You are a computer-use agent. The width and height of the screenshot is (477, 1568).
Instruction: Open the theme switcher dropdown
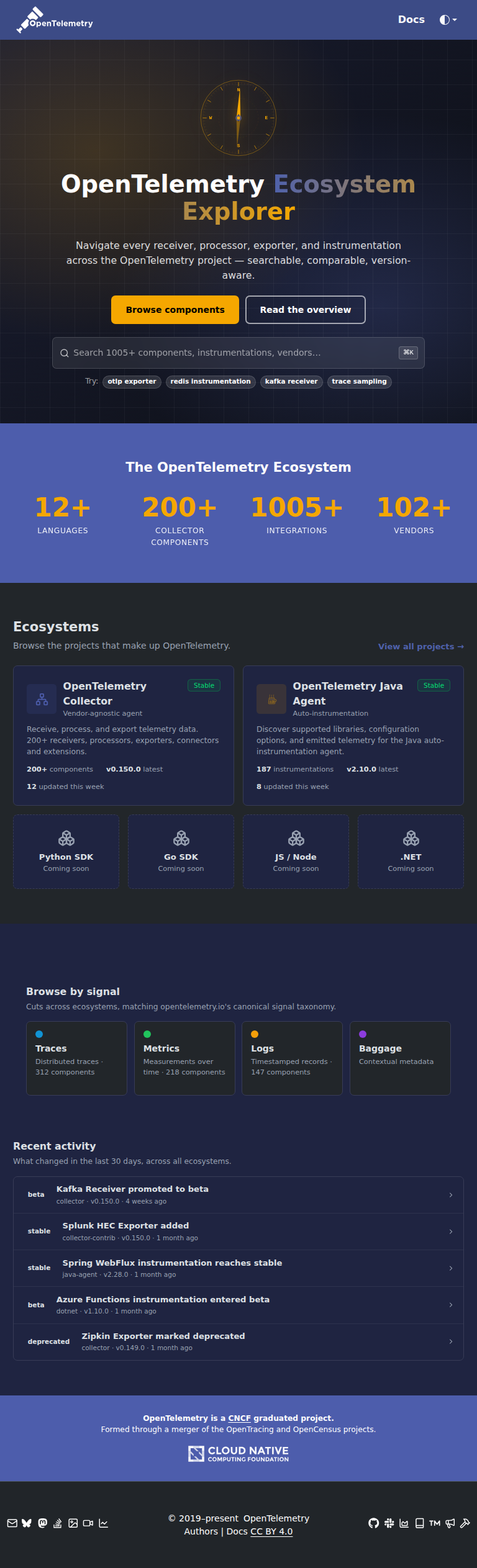click(448, 20)
